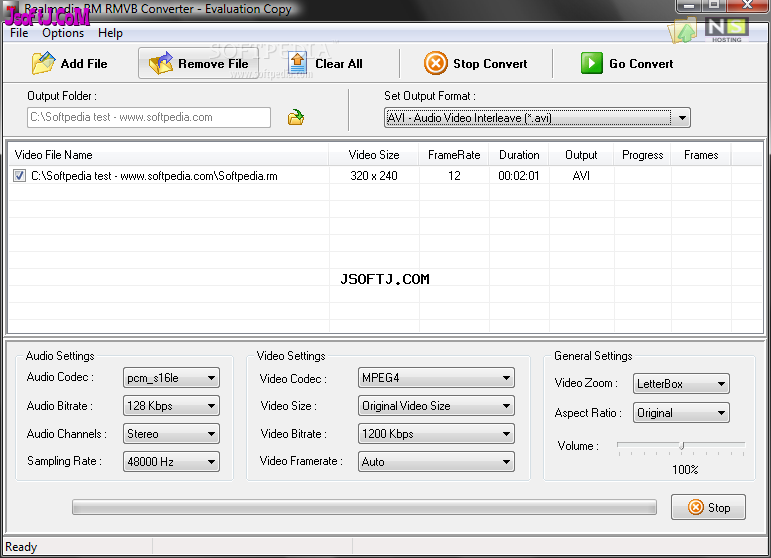Viewport: 771px width, 558px height.
Task: Click the Stop button beside the progress bar
Action: (708, 507)
